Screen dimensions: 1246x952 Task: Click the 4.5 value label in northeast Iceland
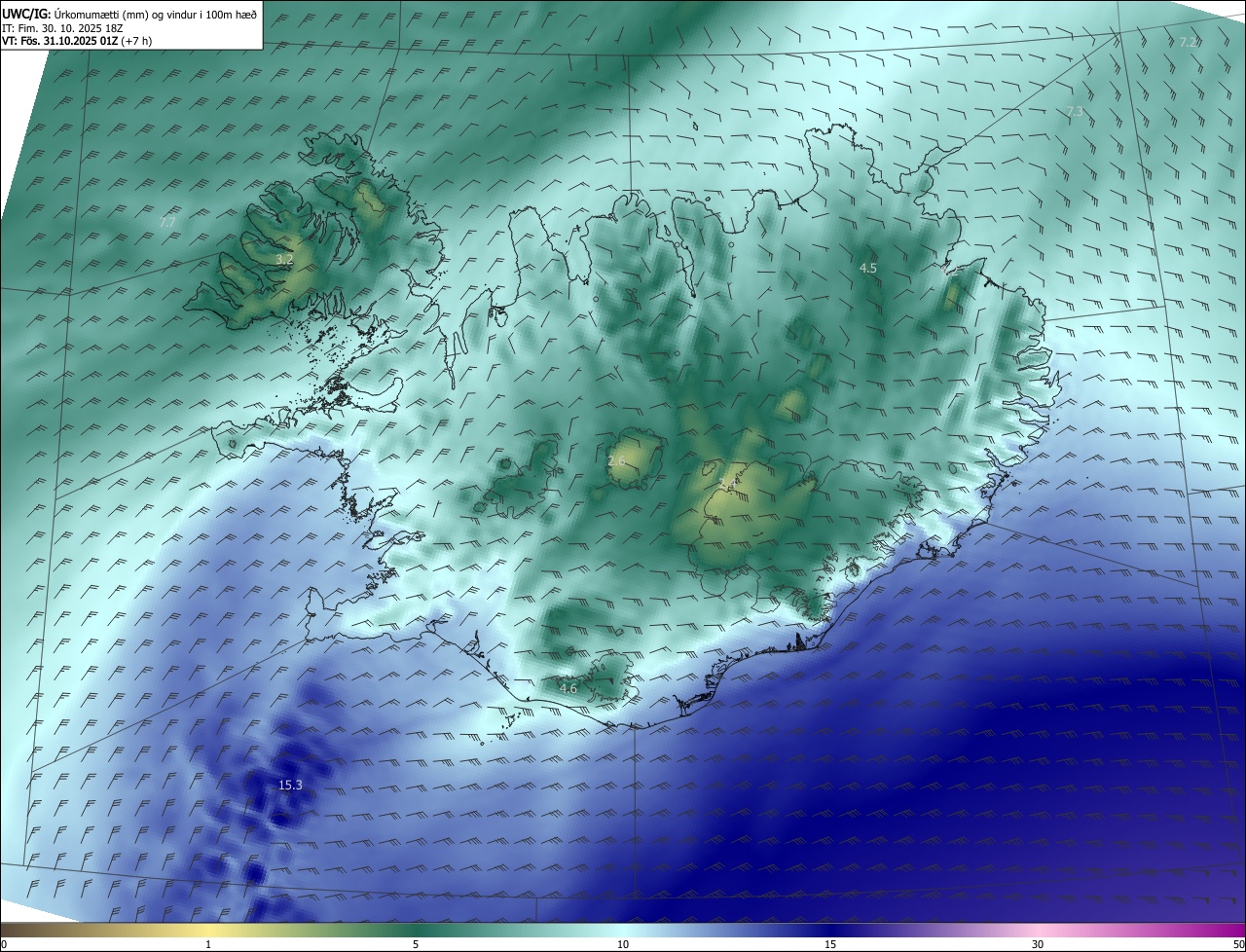[x=868, y=268]
